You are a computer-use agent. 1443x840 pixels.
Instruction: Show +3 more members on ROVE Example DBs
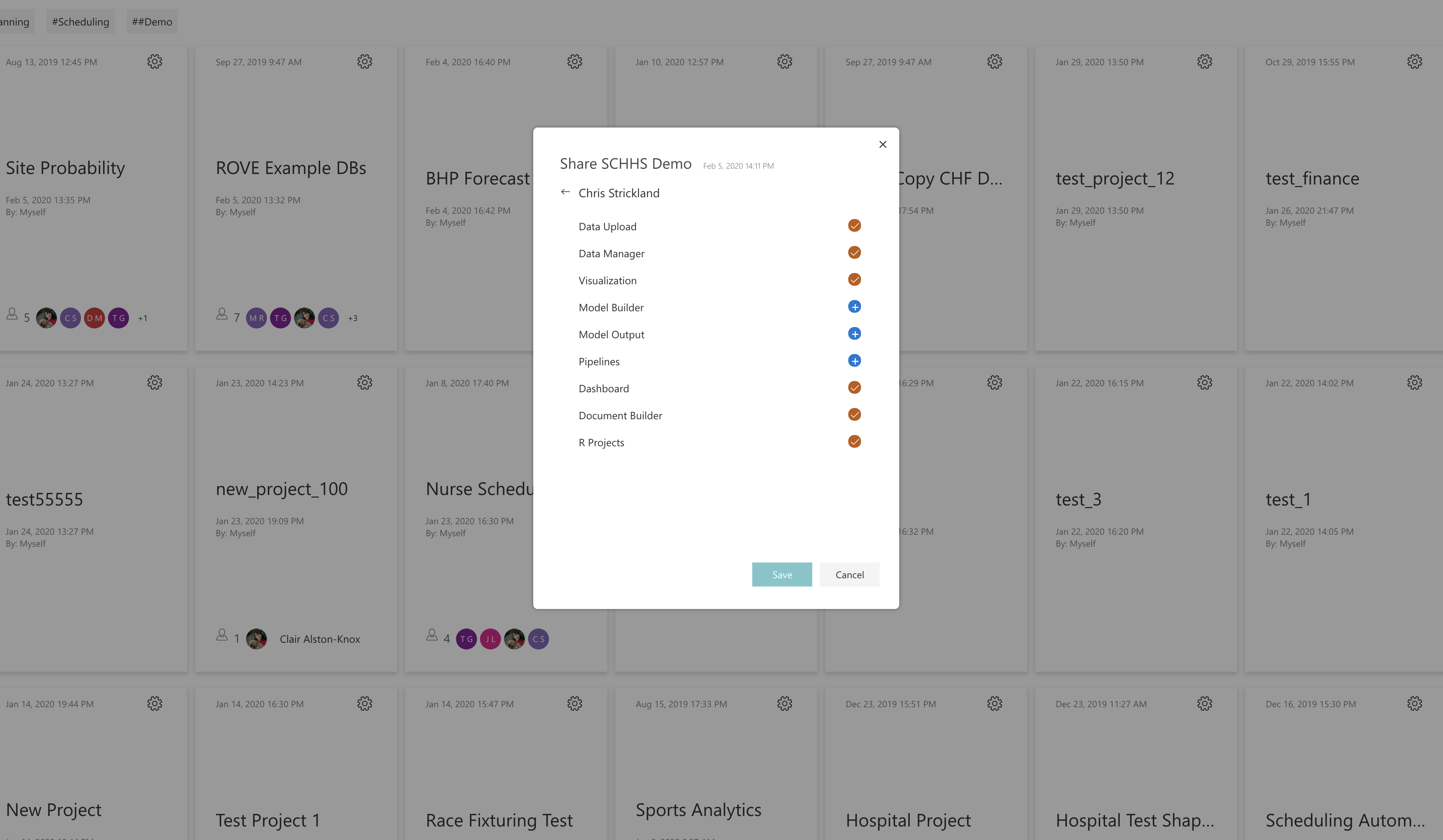click(x=353, y=318)
